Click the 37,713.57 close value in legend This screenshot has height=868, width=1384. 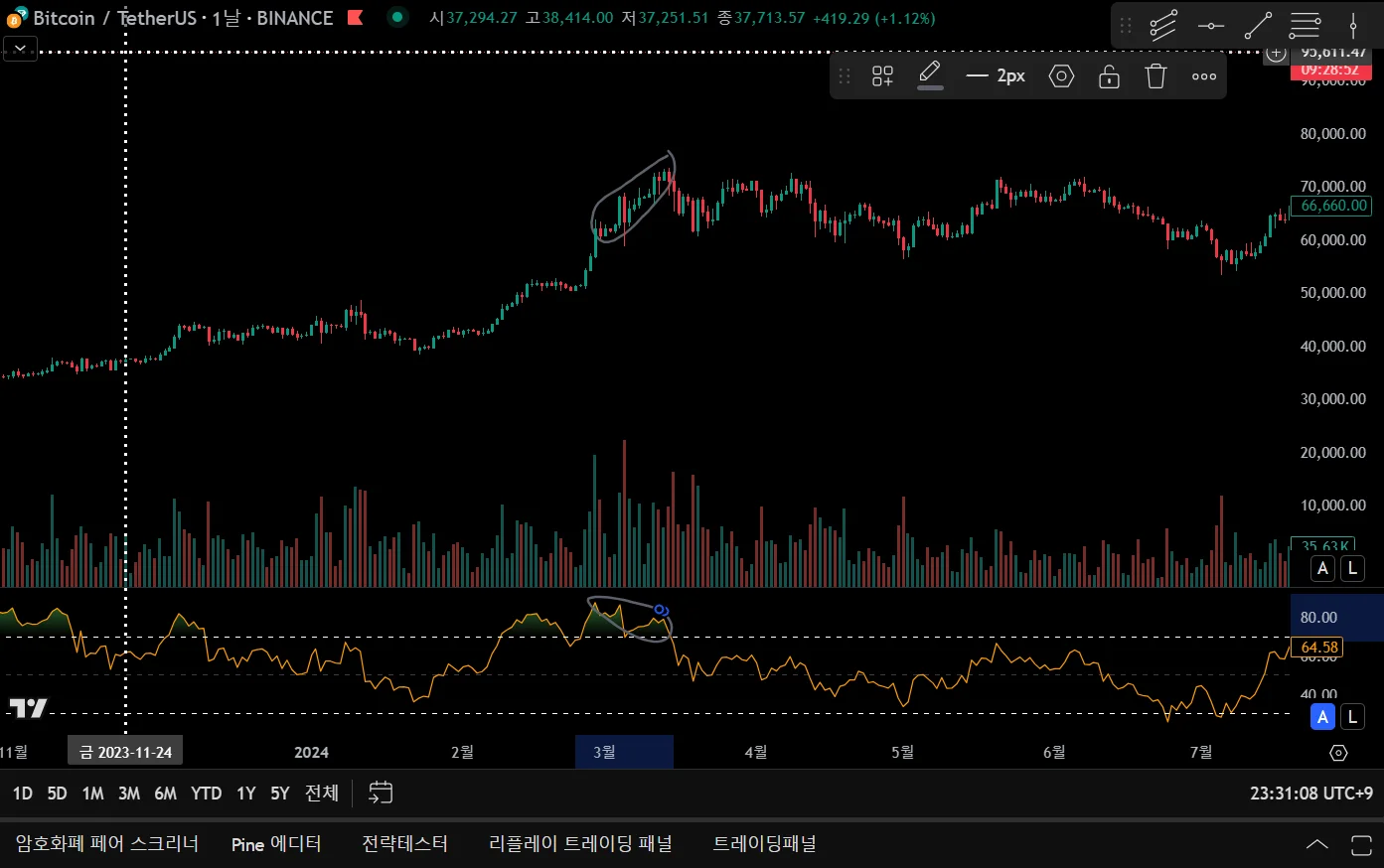click(770, 18)
